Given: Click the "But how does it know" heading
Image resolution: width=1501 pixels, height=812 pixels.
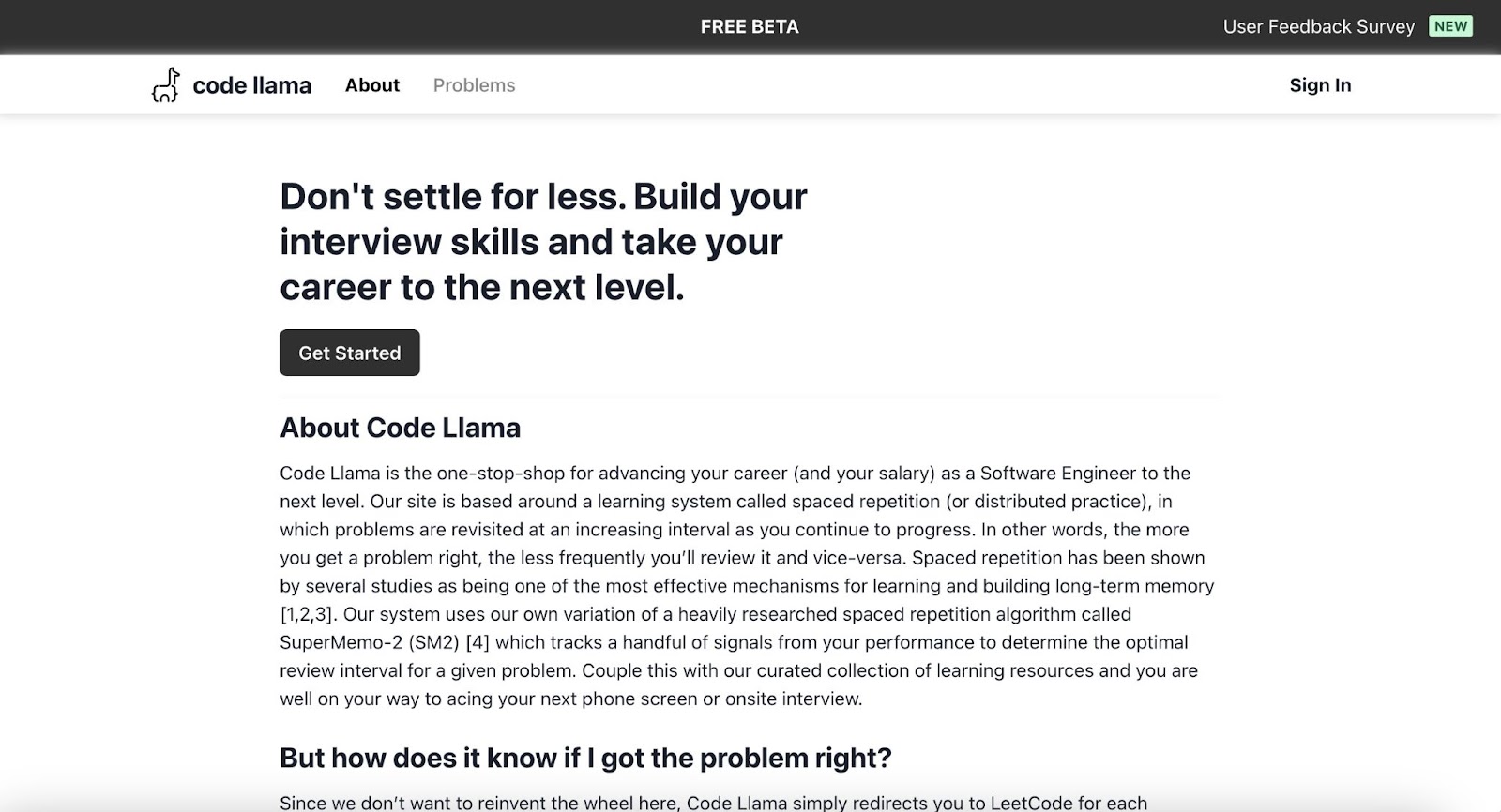Looking at the screenshot, I should pos(586,757).
